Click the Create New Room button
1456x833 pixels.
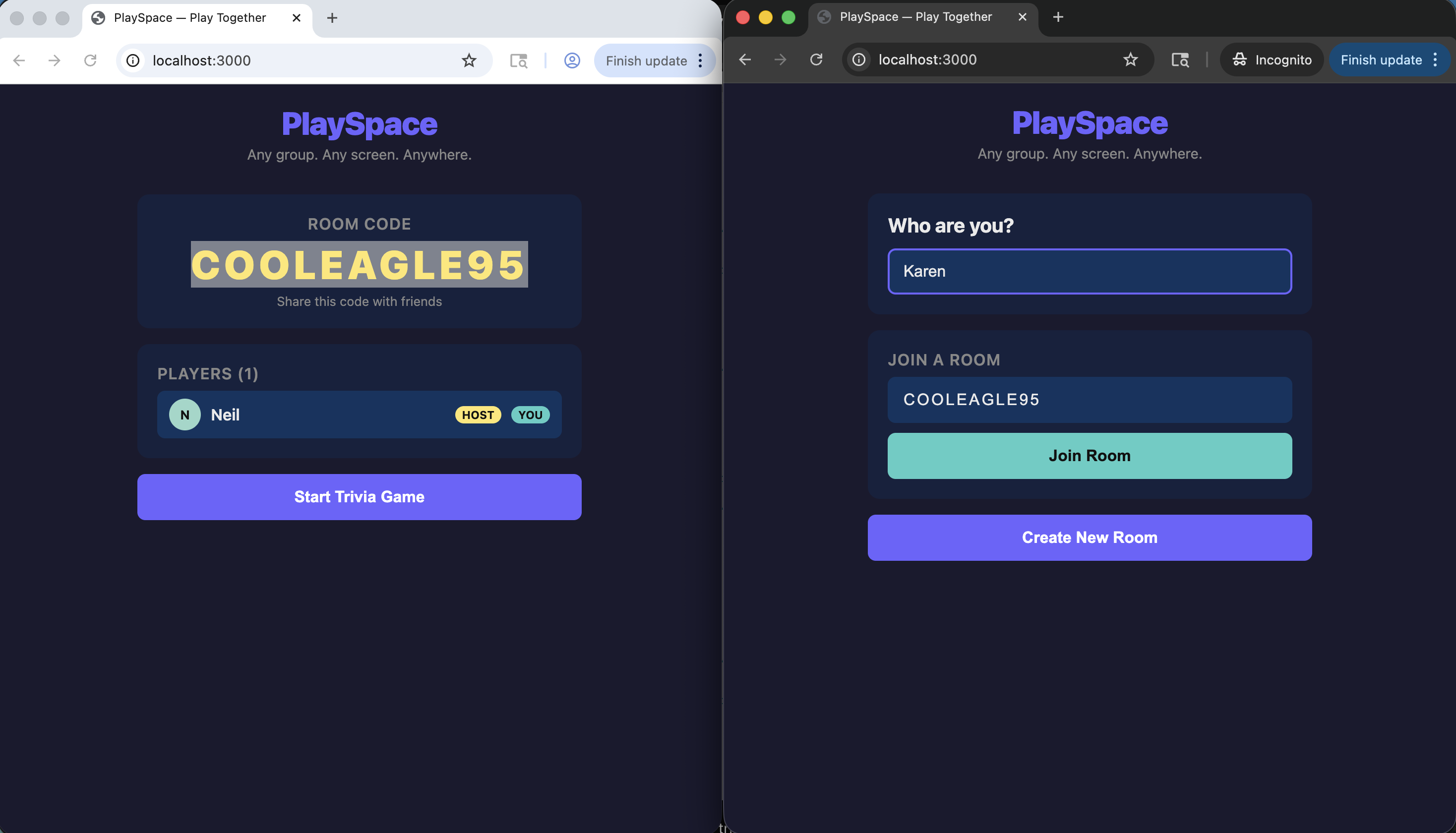click(x=1089, y=537)
